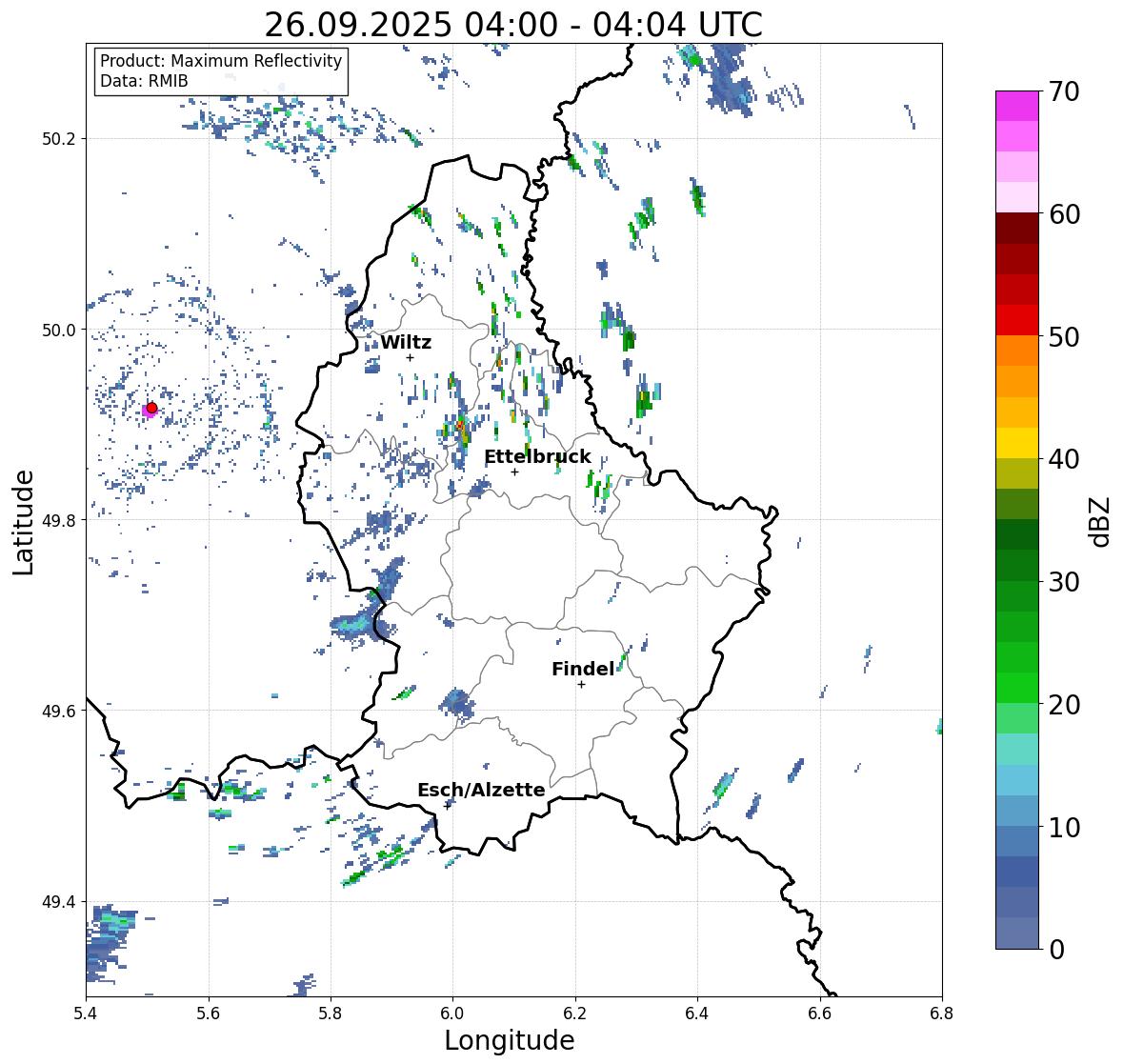Select the Ettelbruck city label
Image resolution: width=1123 pixels, height=1064 pixels.
(538, 457)
